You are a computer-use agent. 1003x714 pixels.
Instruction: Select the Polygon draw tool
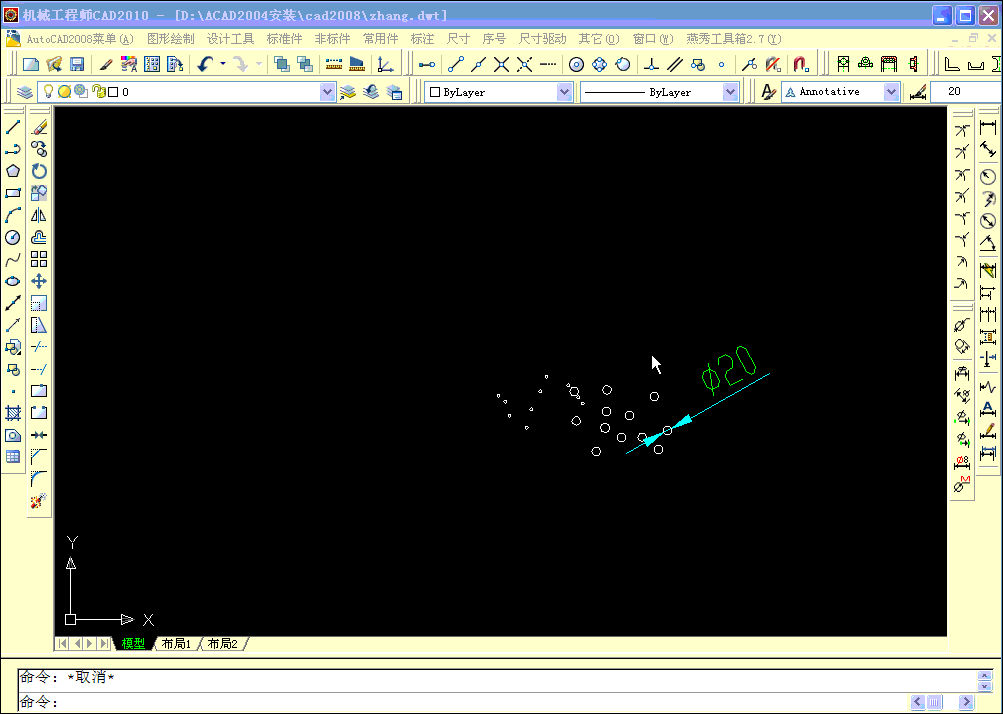13,171
